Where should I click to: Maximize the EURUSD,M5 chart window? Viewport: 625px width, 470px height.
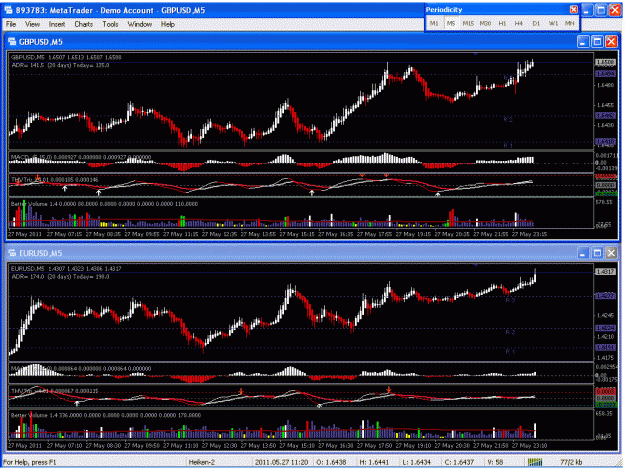pos(597,253)
